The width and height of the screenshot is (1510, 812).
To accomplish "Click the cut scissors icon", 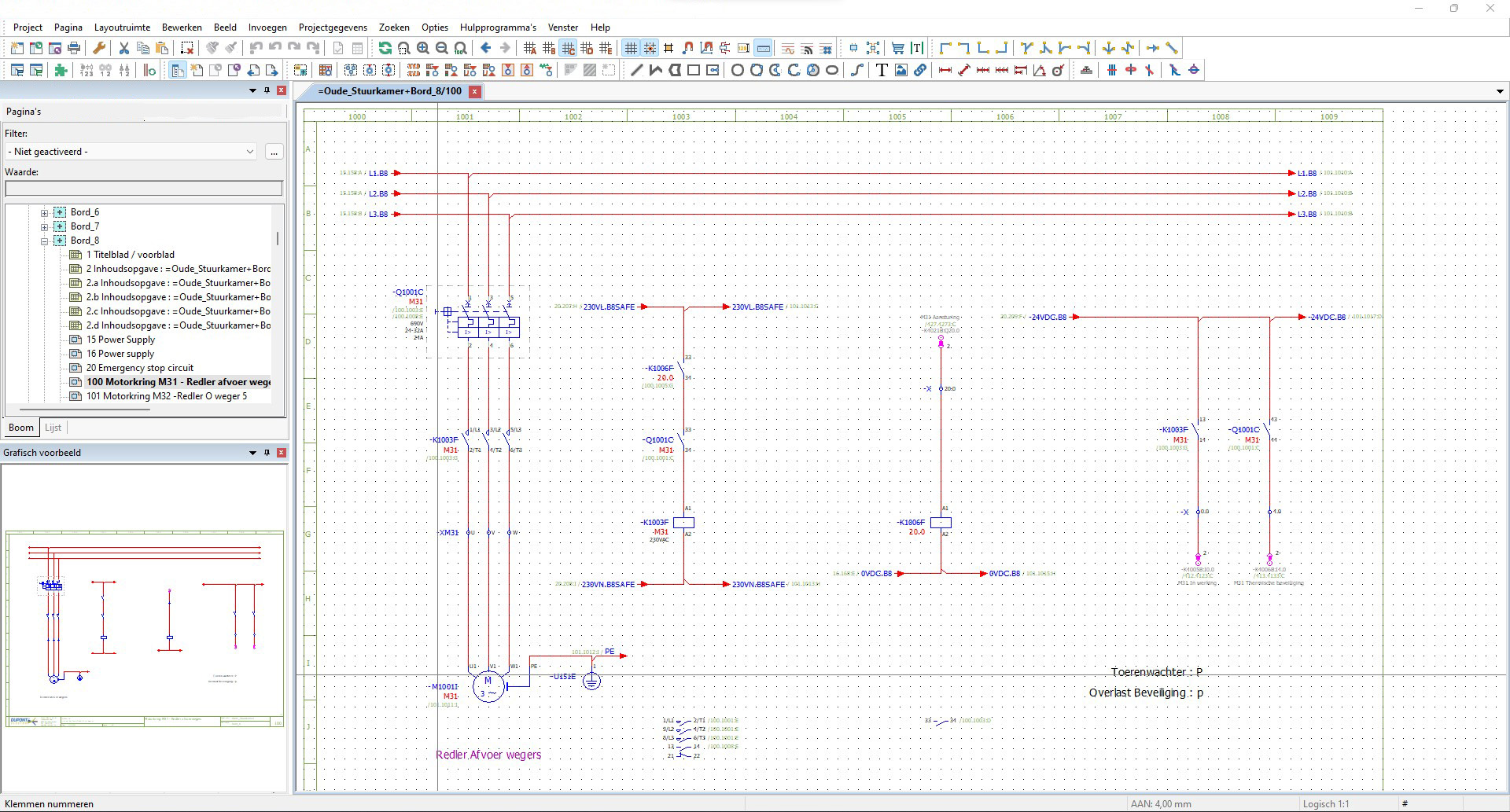I will coord(124,49).
